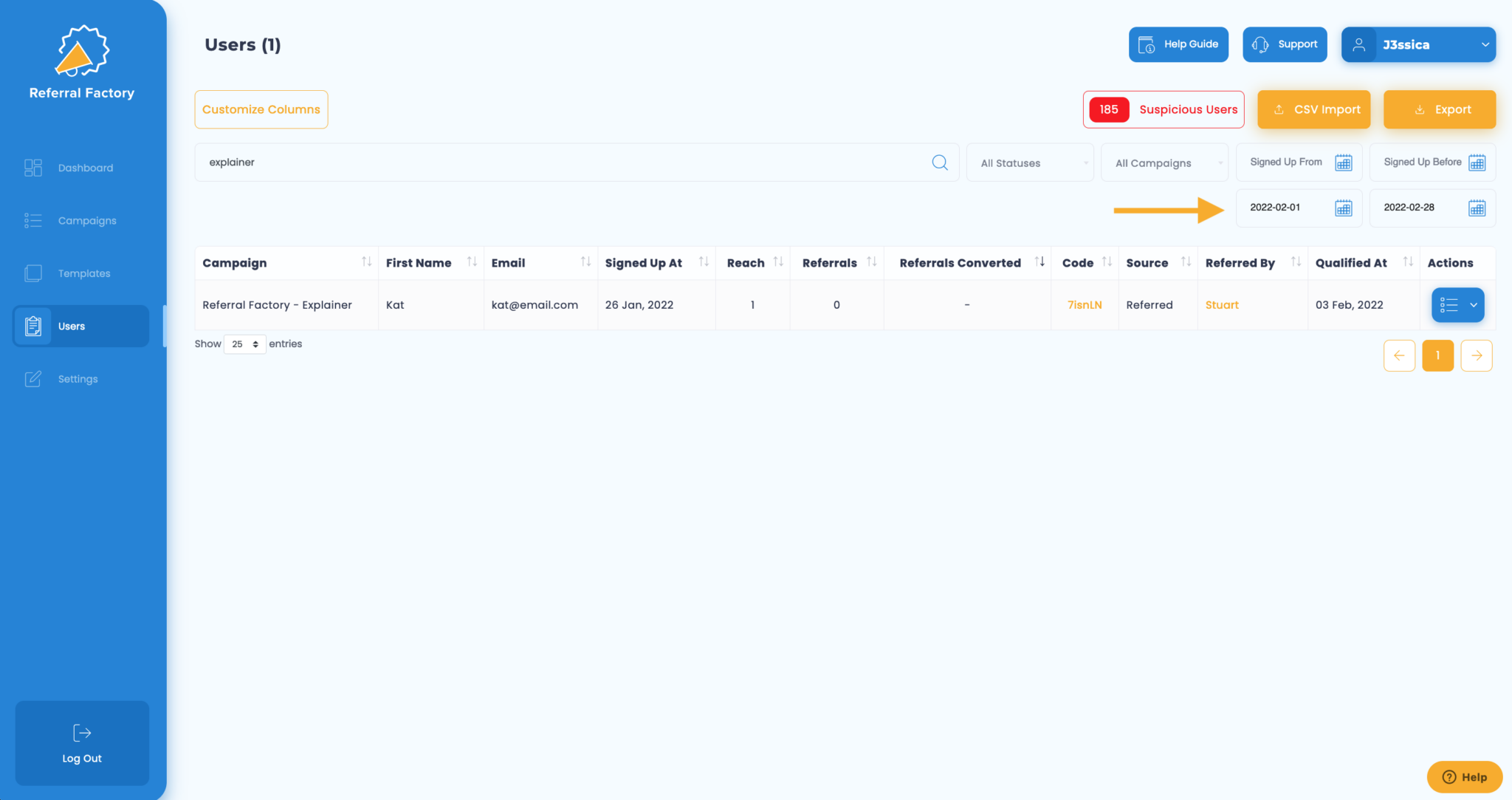Sort by Reach column arrows
The width and height of the screenshot is (1512, 800).
(778, 261)
